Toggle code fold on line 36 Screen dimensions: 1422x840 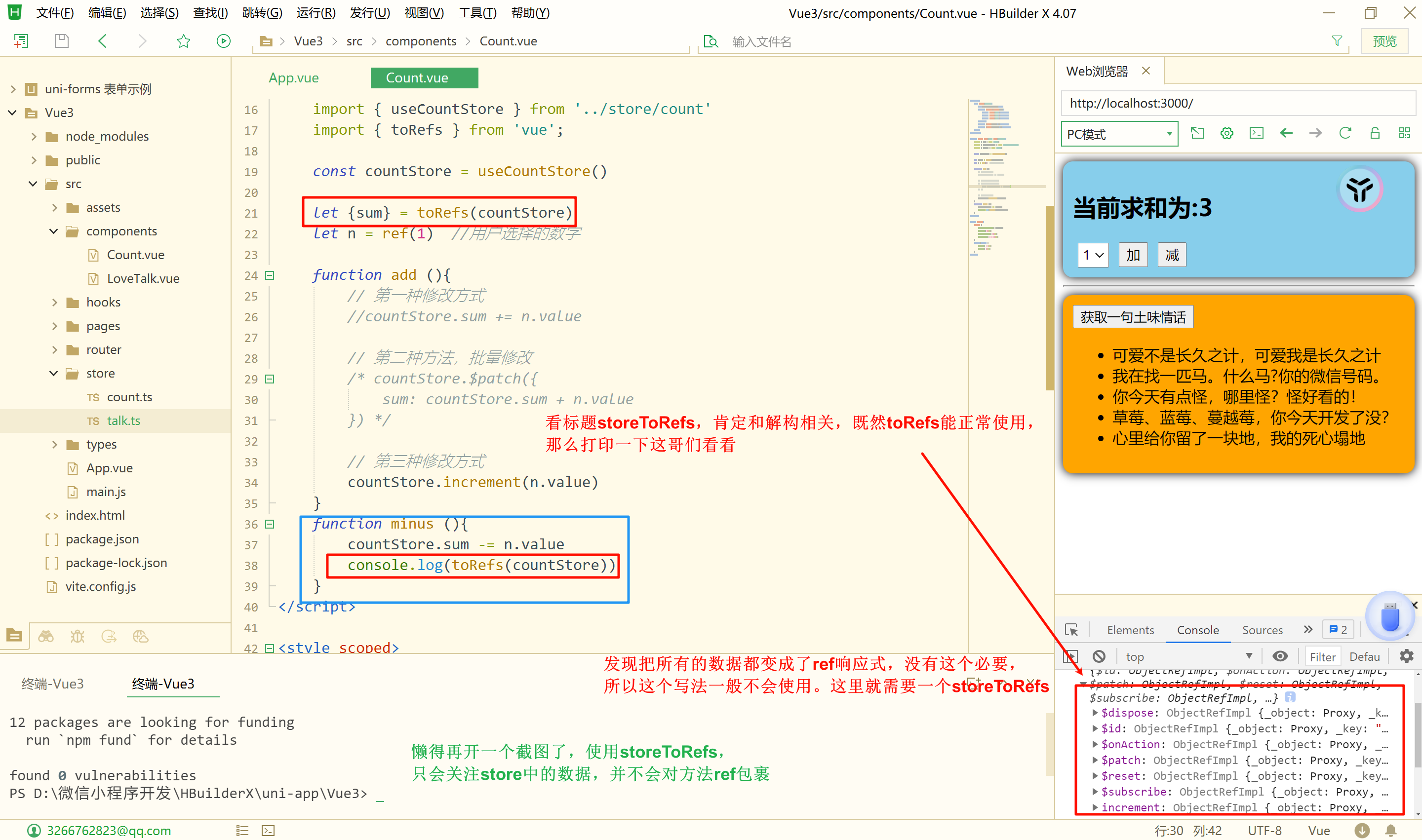[x=270, y=524]
